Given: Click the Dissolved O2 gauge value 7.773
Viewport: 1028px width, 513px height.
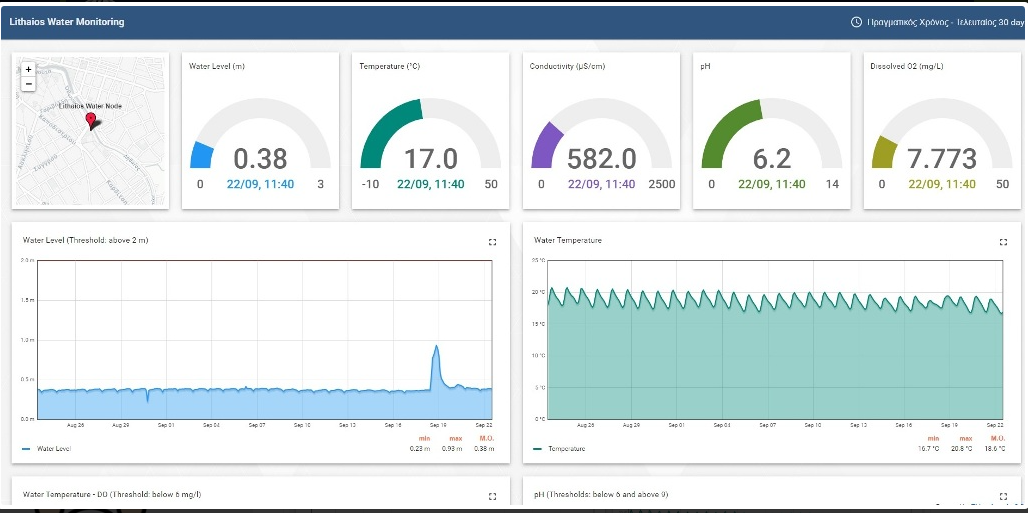Looking at the screenshot, I should (941, 158).
